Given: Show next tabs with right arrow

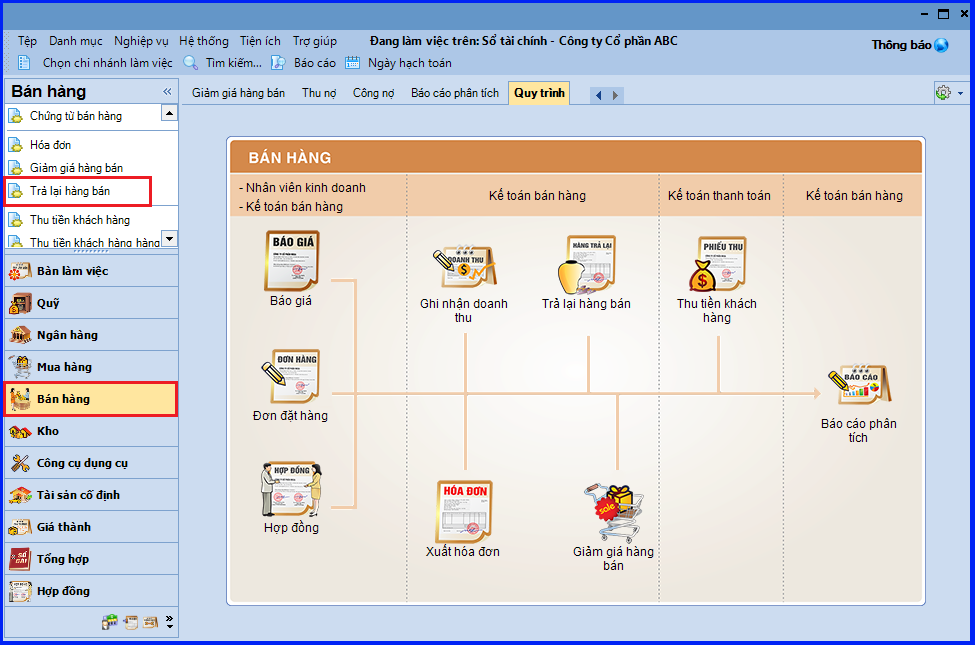Looking at the screenshot, I should (x=616, y=95).
